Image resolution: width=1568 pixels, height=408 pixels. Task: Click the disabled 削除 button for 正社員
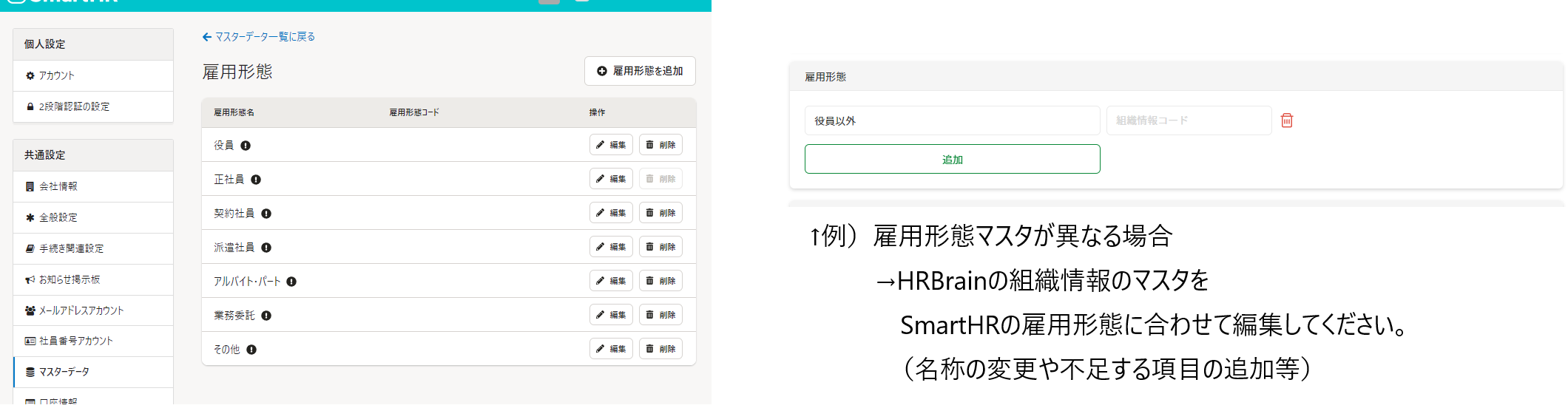pos(660,179)
